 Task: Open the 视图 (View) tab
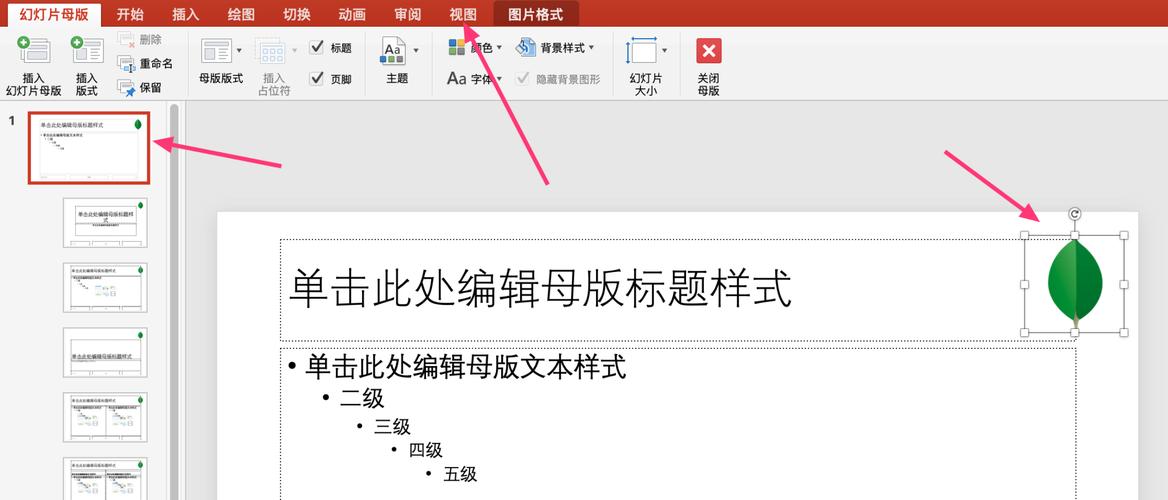pyautogui.click(x=463, y=14)
